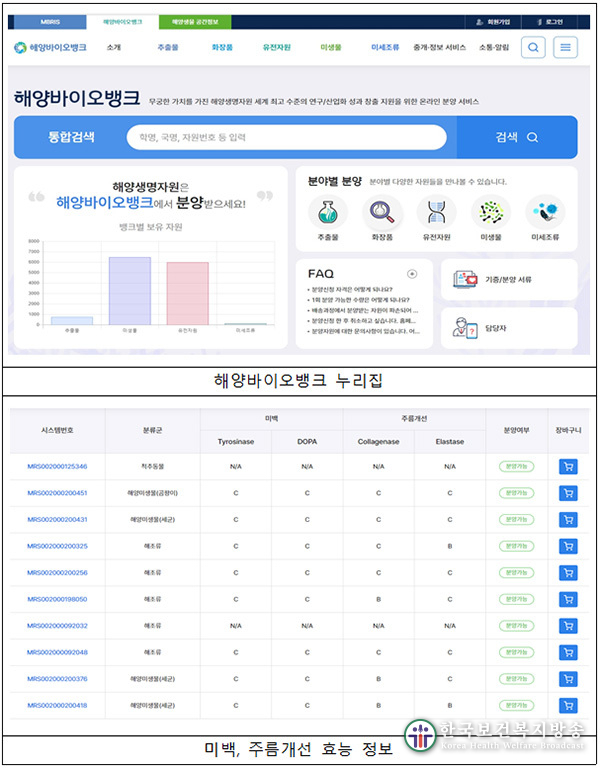Open the 소통·알림 menu
This screenshot has height=770, width=600.
tap(494, 48)
